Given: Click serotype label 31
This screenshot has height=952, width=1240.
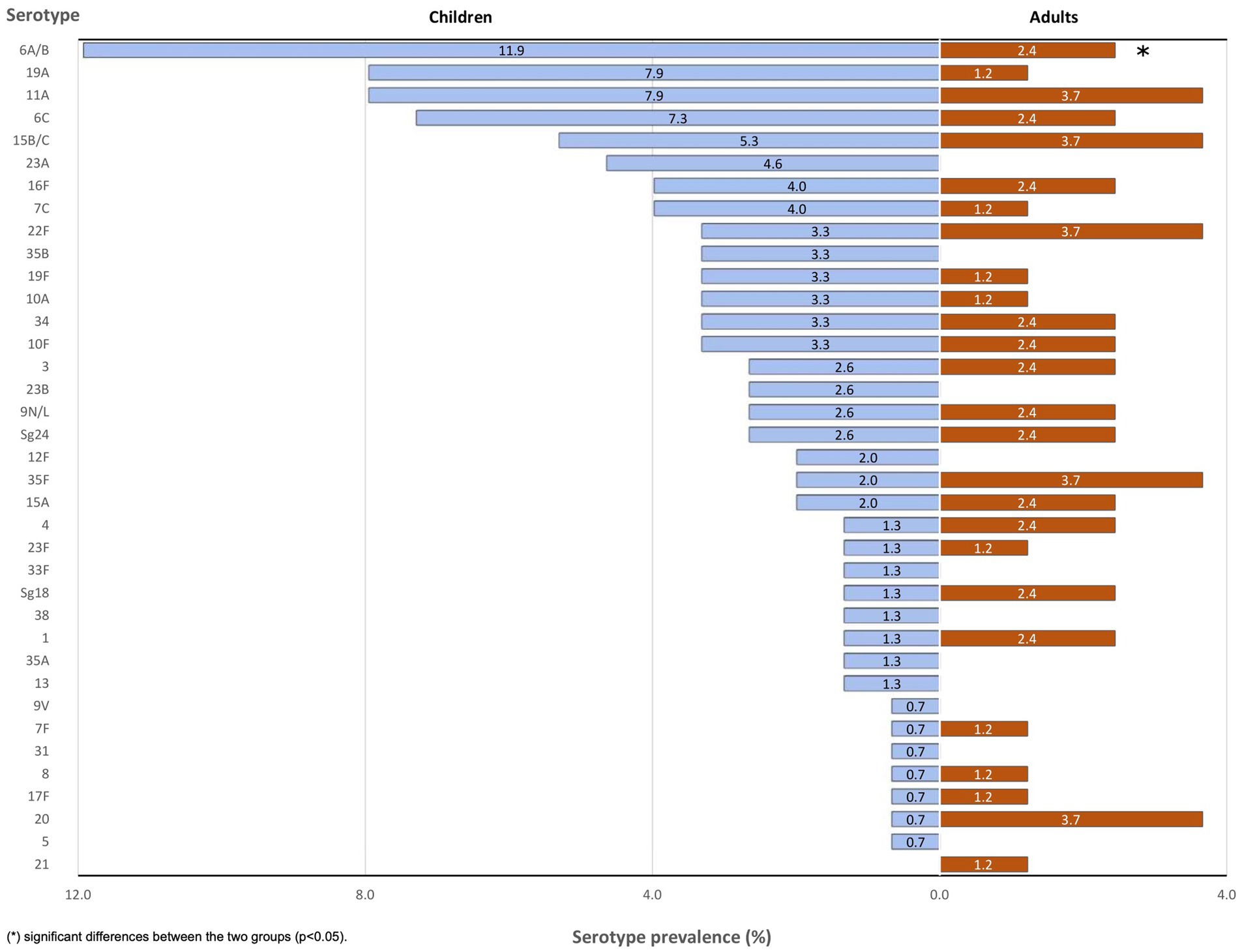Looking at the screenshot, I should [x=41, y=751].
